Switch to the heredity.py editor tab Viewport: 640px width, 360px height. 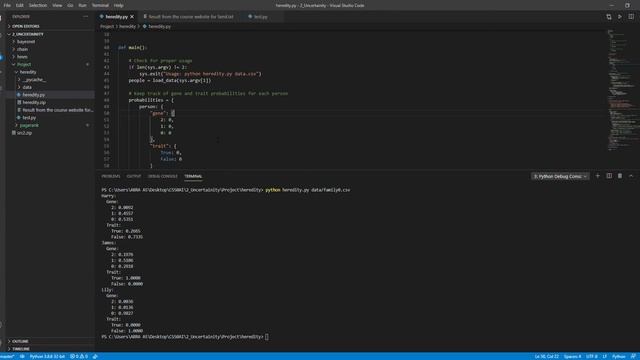(x=116, y=17)
